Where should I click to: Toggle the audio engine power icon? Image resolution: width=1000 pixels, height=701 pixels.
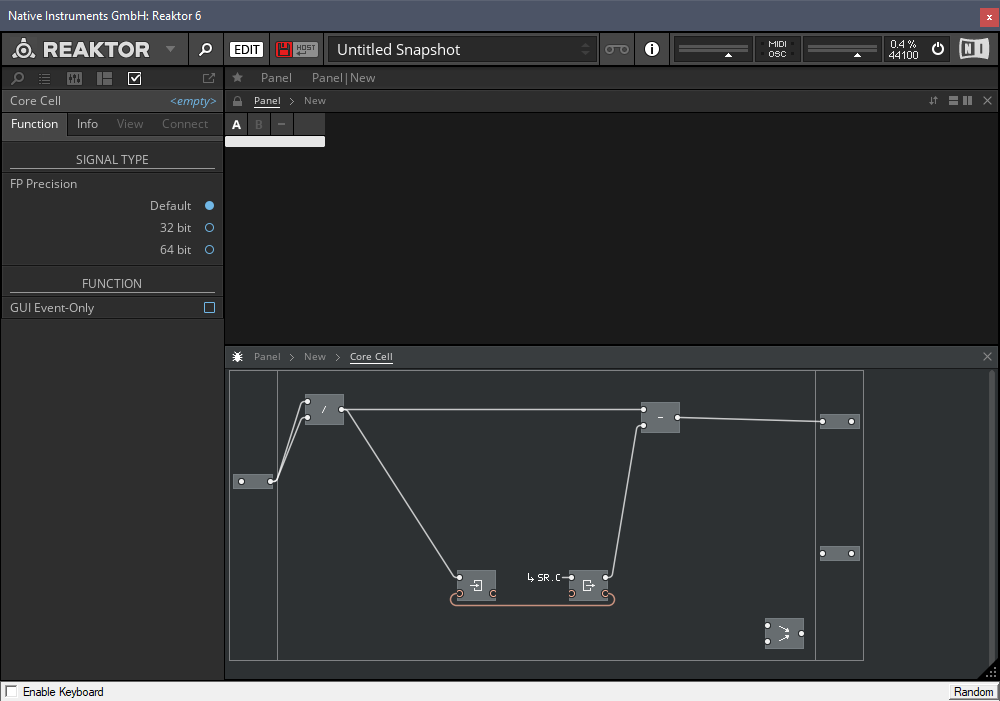point(938,49)
